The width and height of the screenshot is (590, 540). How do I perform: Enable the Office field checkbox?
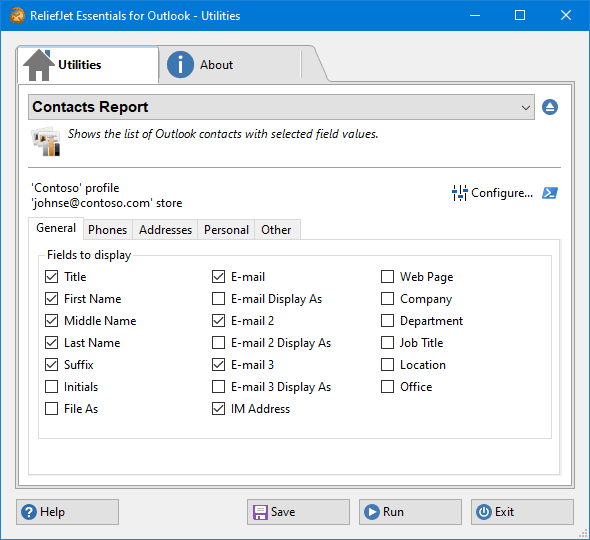pyautogui.click(x=388, y=386)
